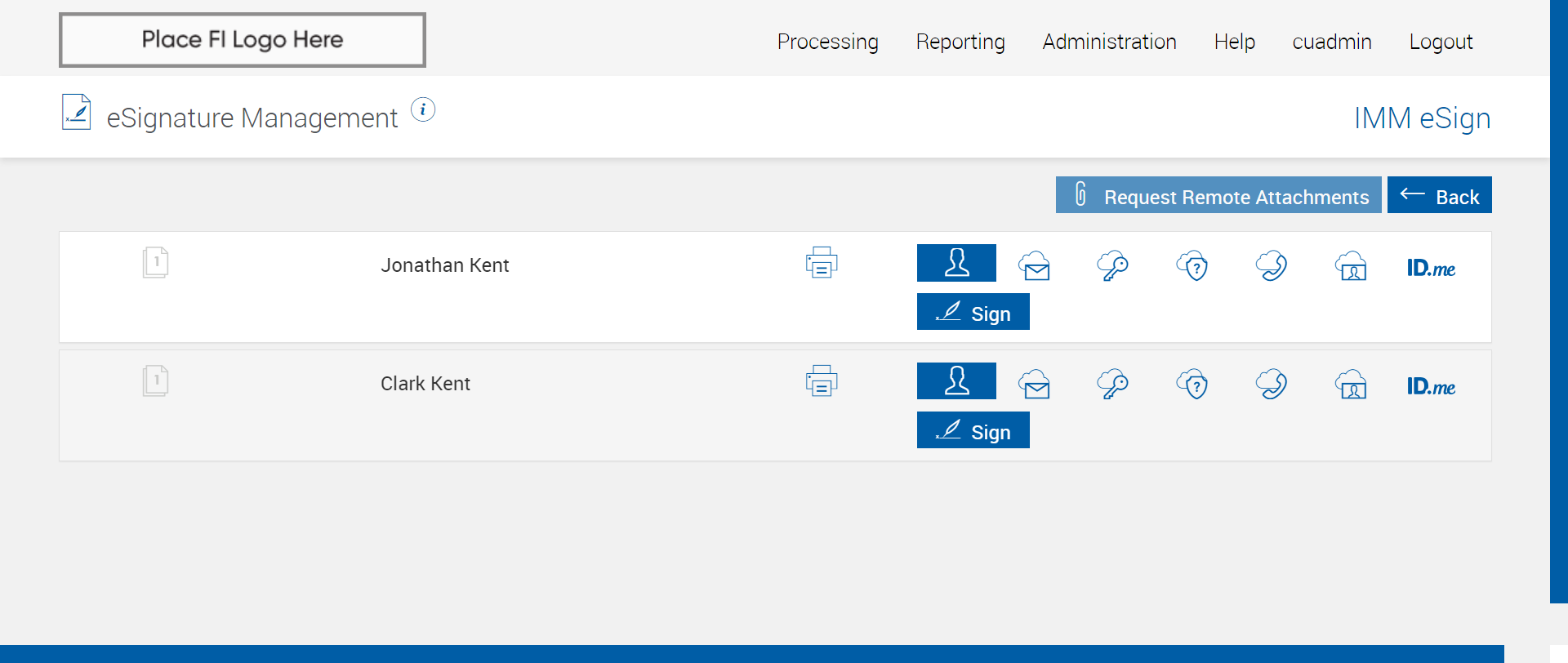The height and width of the screenshot is (663, 1568).
Task: Pick security question shield icon for Jonathan Kent
Action: (x=1192, y=266)
